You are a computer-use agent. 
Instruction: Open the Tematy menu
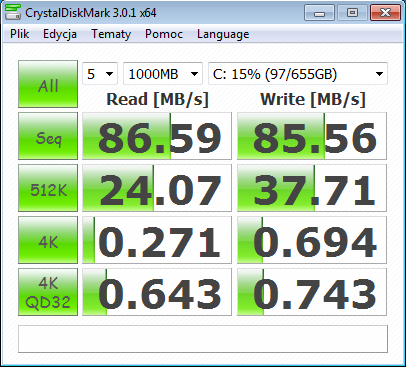pyautogui.click(x=111, y=34)
